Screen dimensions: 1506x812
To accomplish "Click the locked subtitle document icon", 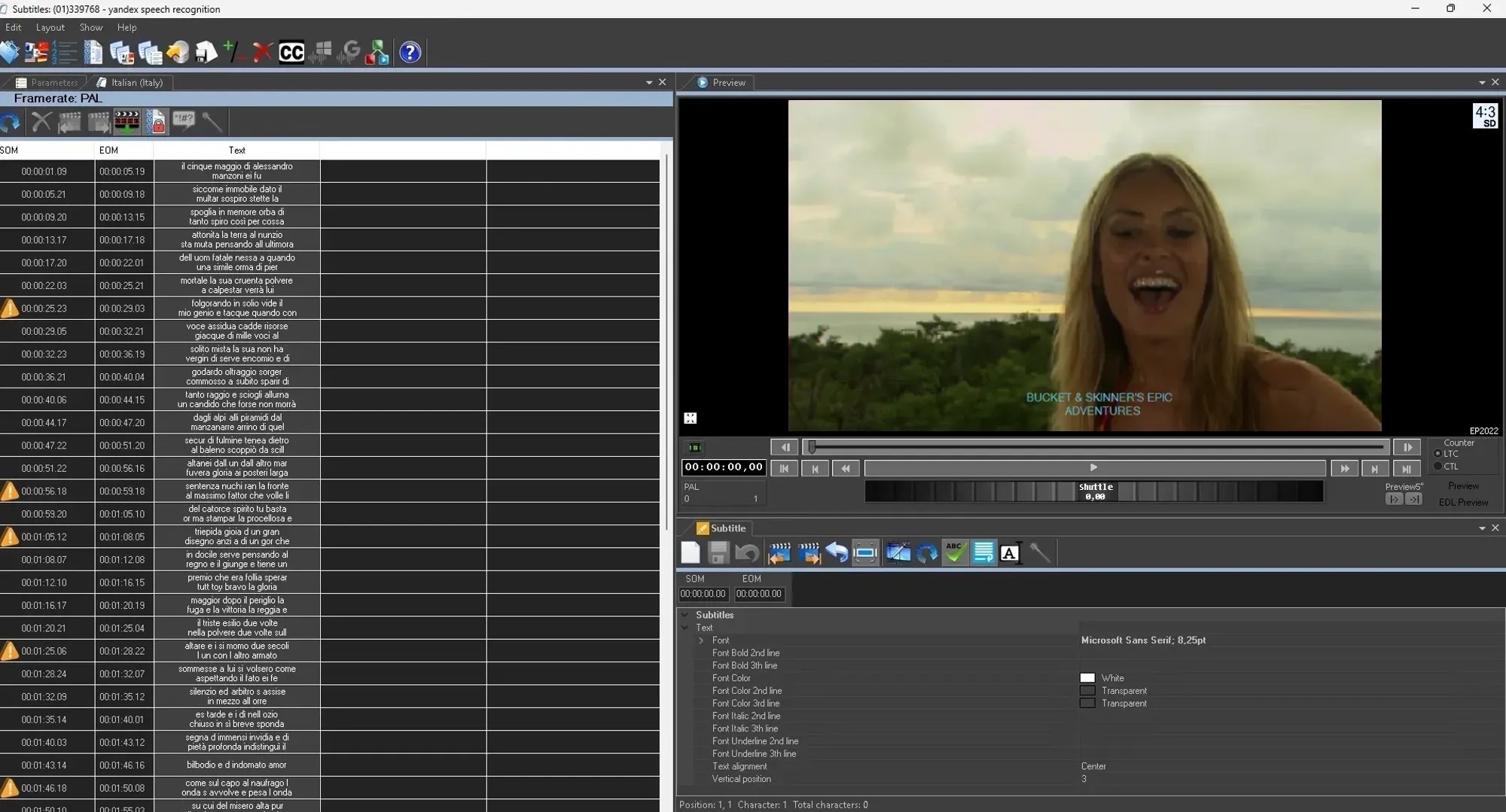I will click(156, 121).
